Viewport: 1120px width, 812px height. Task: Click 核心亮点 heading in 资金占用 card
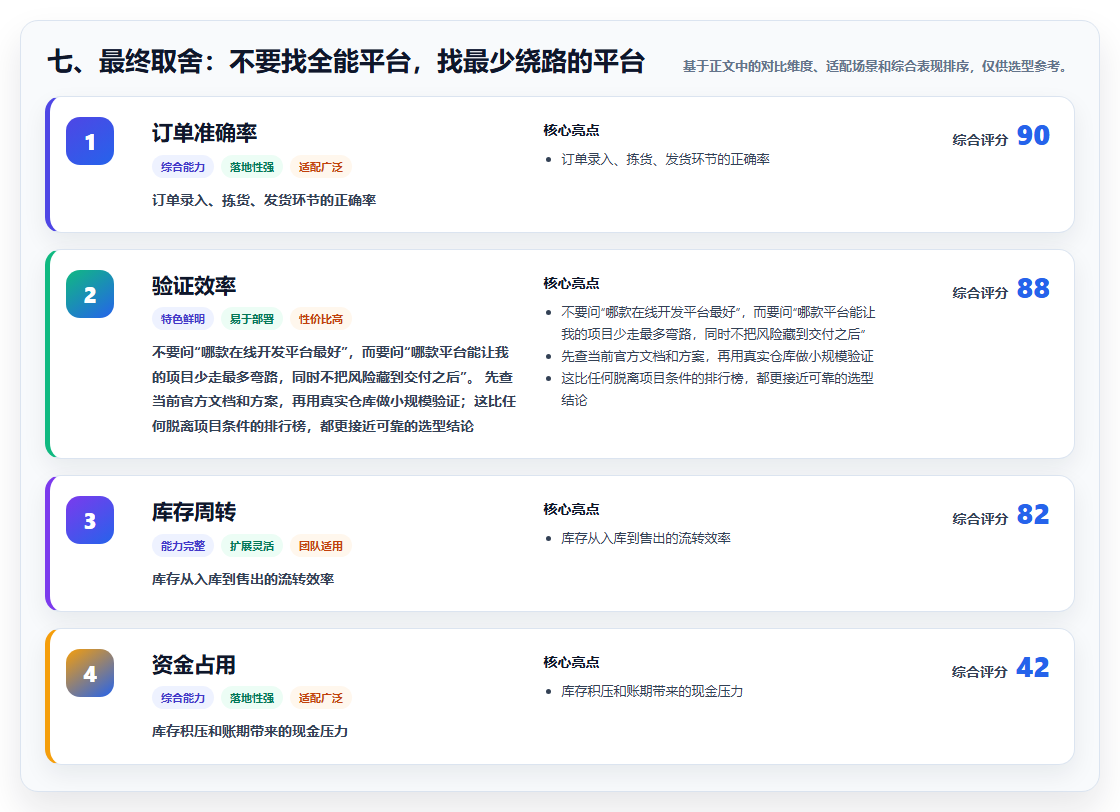(x=571, y=663)
